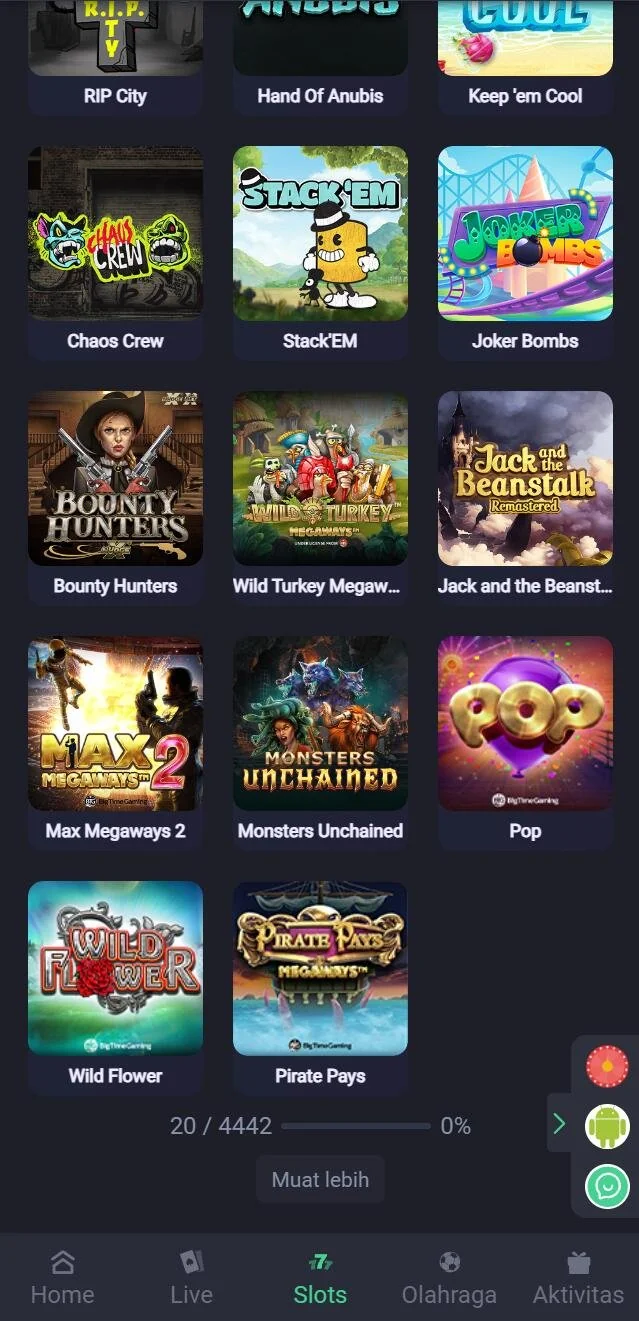Tap the Android app download icon

tap(607, 1126)
